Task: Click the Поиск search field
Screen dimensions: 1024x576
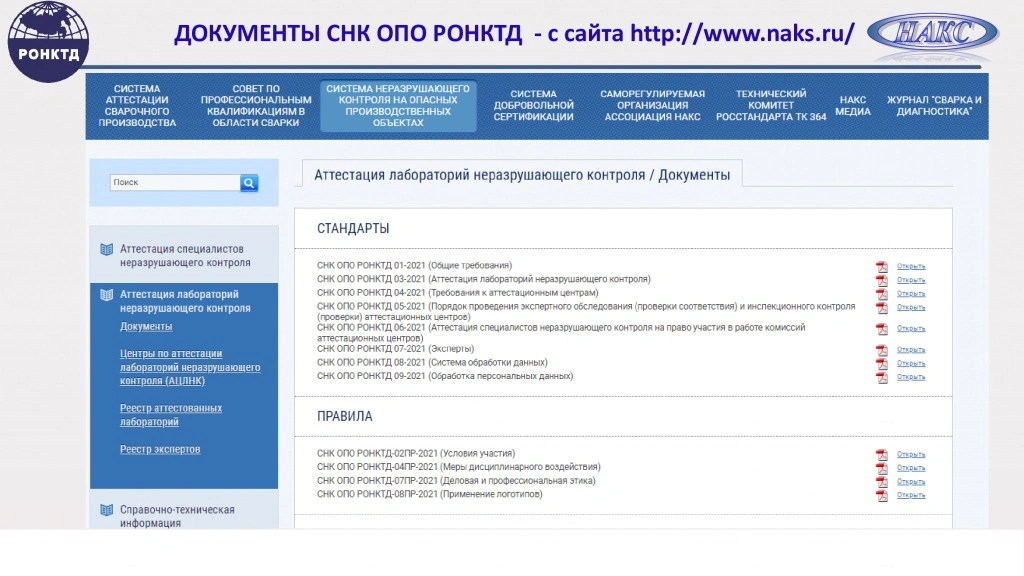Action: pos(175,183)
